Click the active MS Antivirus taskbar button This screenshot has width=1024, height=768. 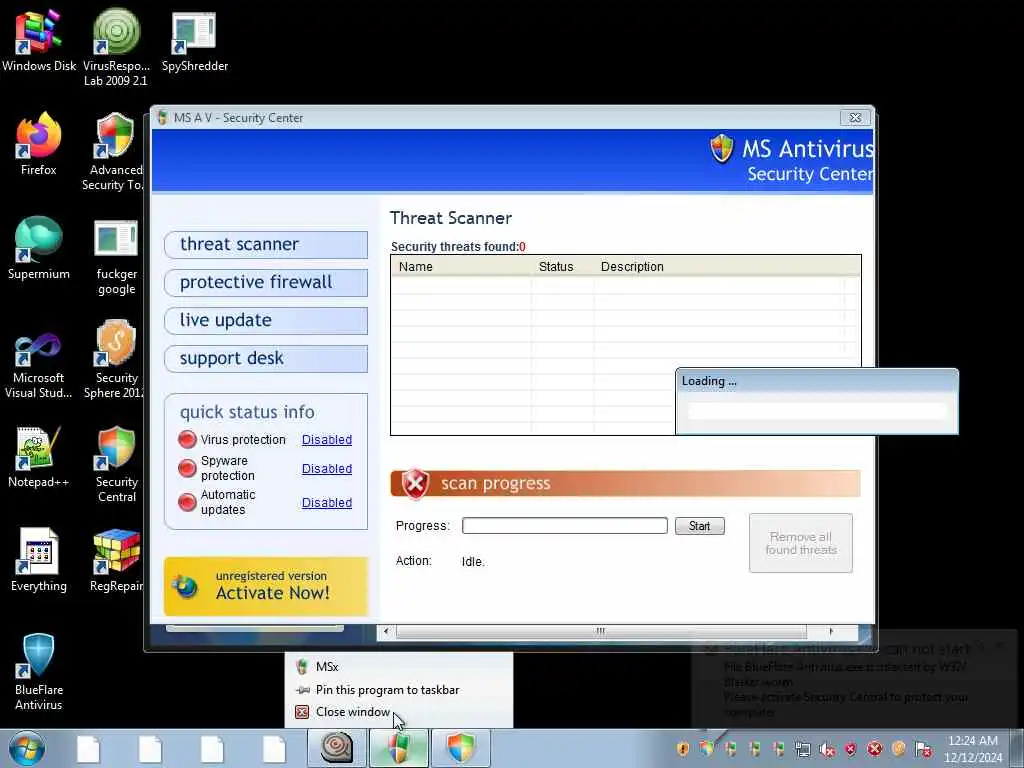coord(399,748)
